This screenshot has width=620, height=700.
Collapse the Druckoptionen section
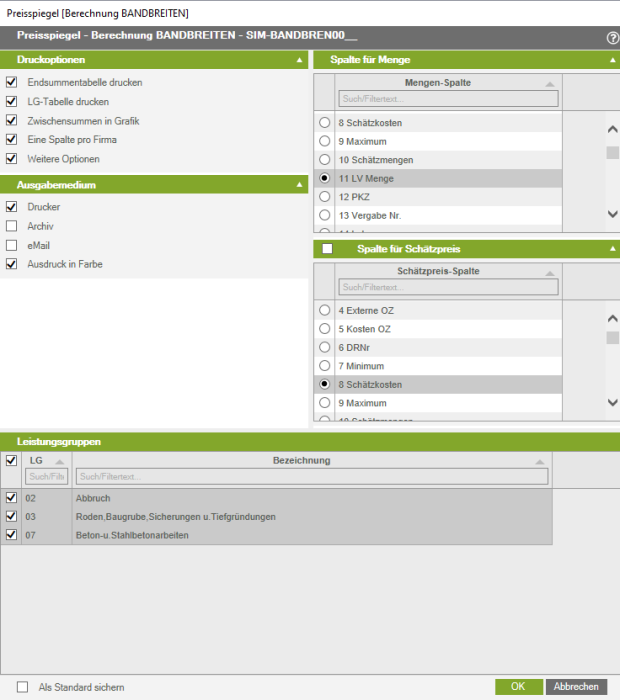point(299,61)
